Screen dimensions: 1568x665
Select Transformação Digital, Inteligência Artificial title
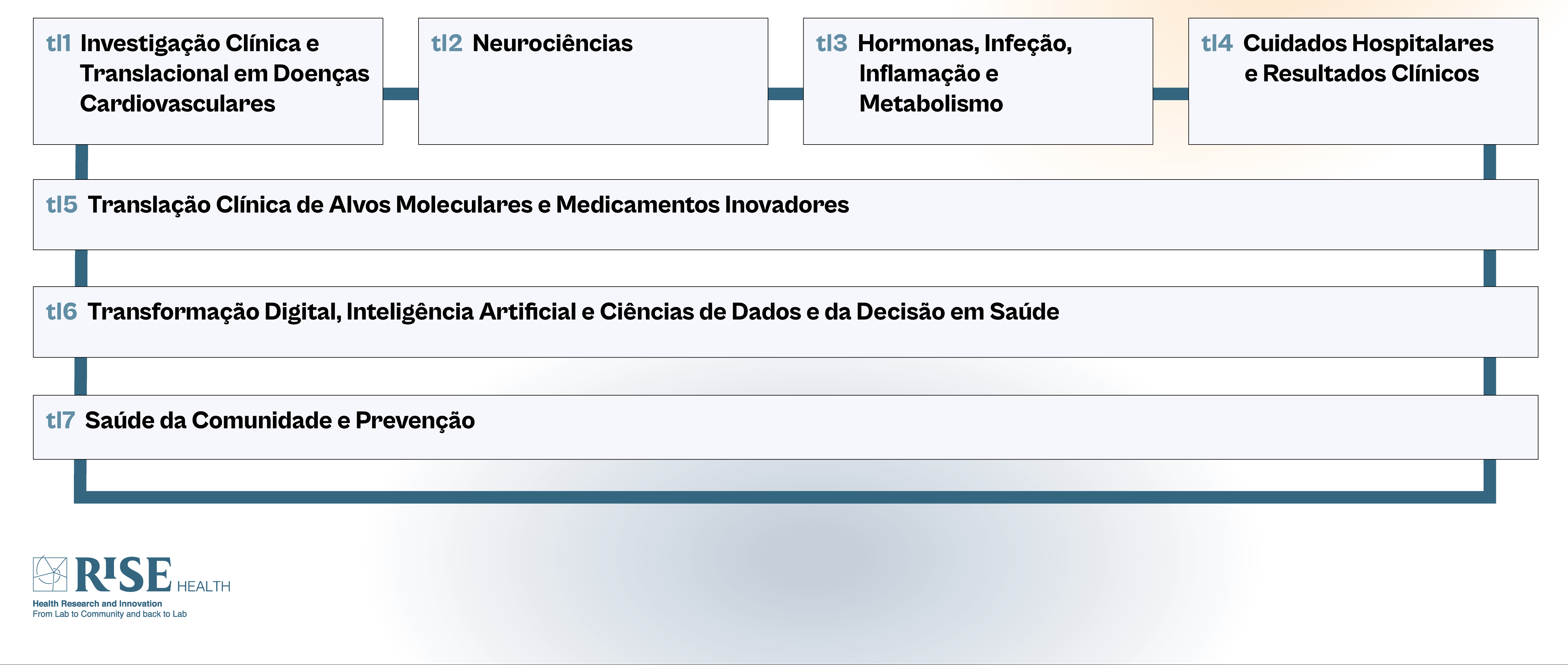pyautogui.click(x=573, y=312)
